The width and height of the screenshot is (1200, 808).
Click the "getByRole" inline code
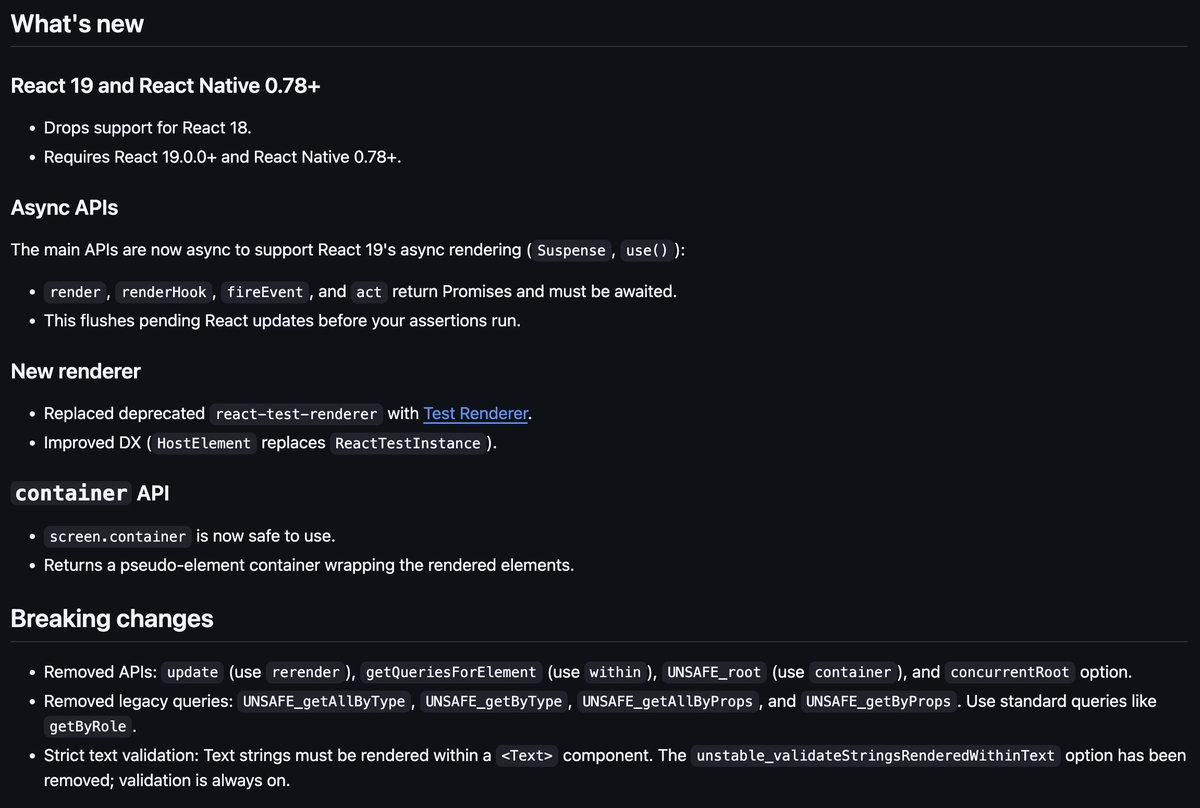click(88, 727)
